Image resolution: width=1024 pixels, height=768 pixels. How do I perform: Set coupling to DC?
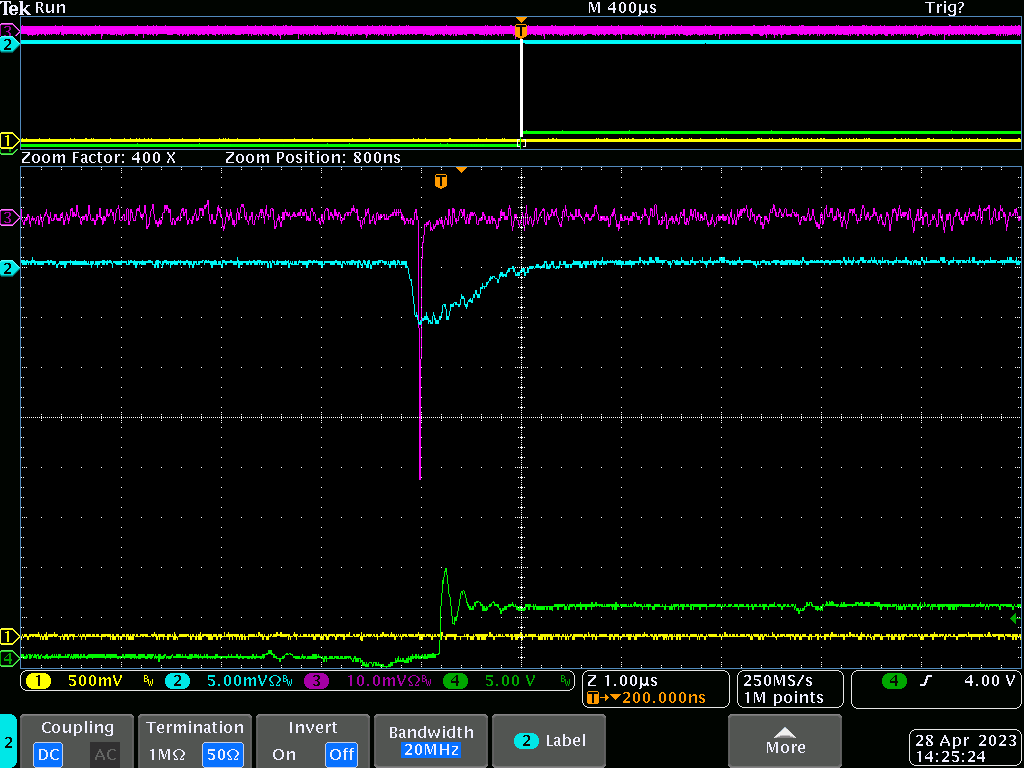click(49, 753)
